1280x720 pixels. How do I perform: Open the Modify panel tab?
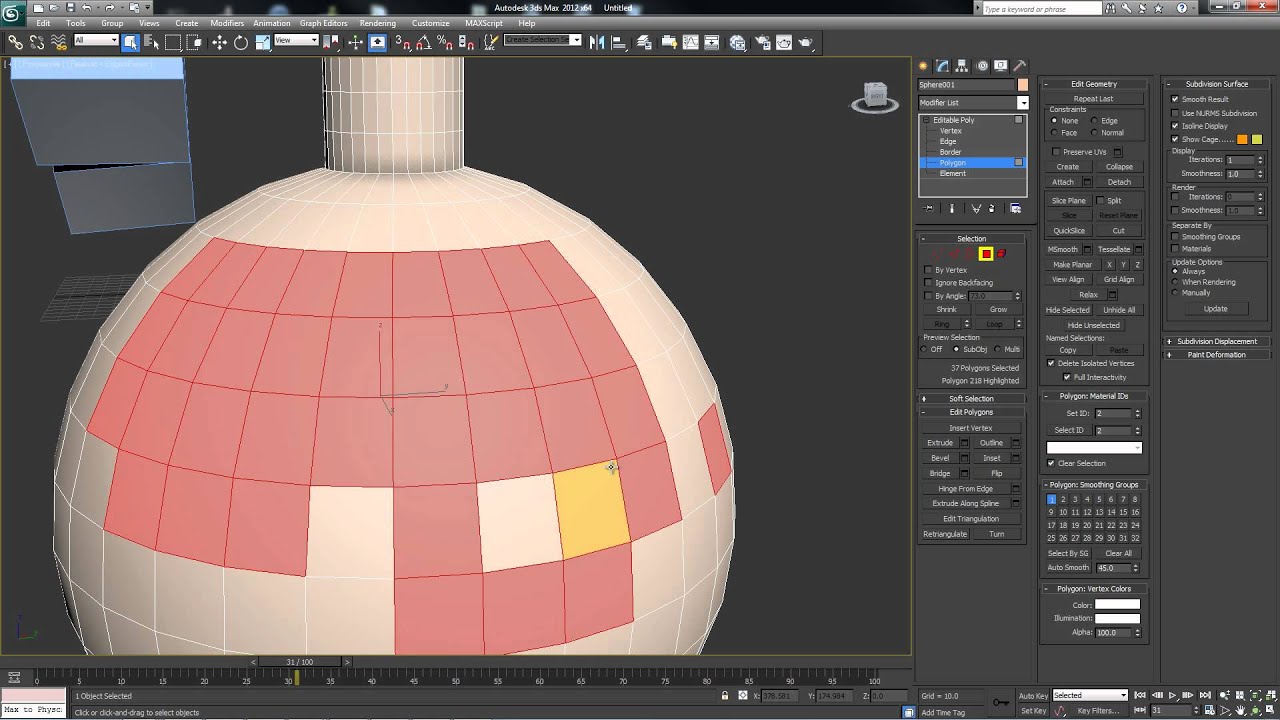[942, 66]
